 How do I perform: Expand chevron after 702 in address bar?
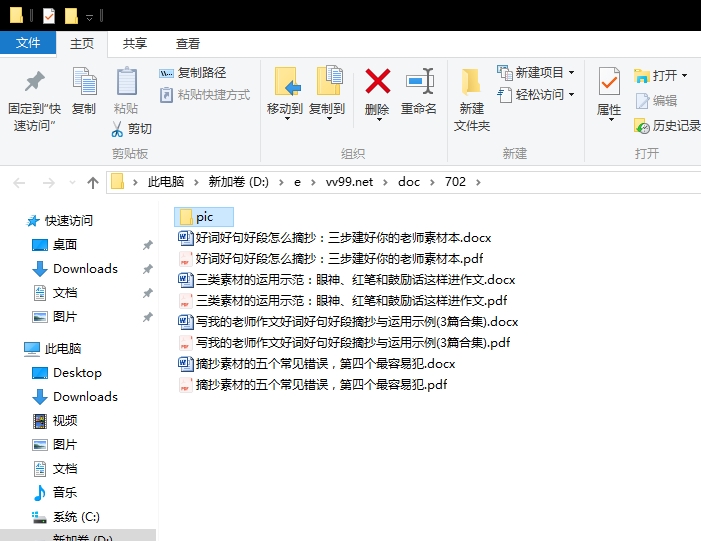pos(478,182)
